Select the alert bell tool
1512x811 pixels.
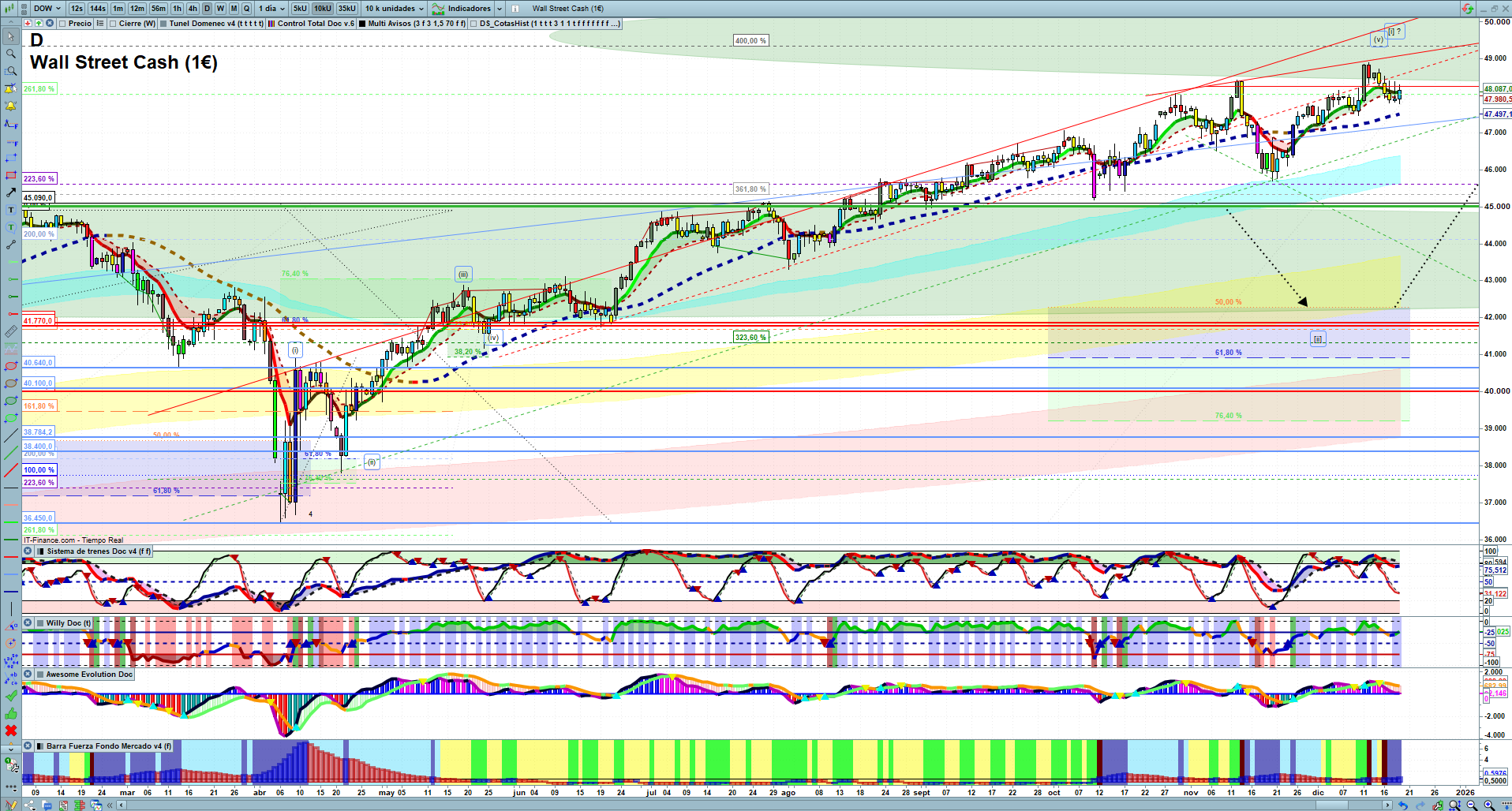click(x=11, y=106)
